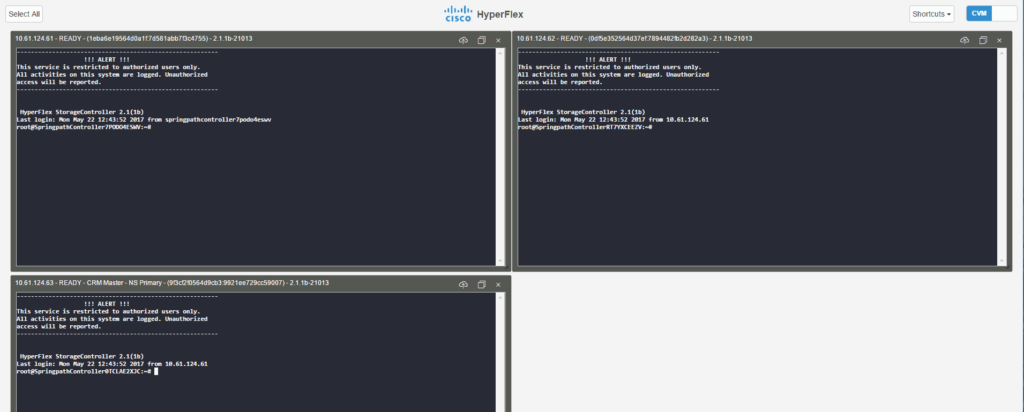Screen dimensions: 1024x412
Task: Click scroll-up arrow in 10.61.124.61 terminal
Action: pos(500,52)
